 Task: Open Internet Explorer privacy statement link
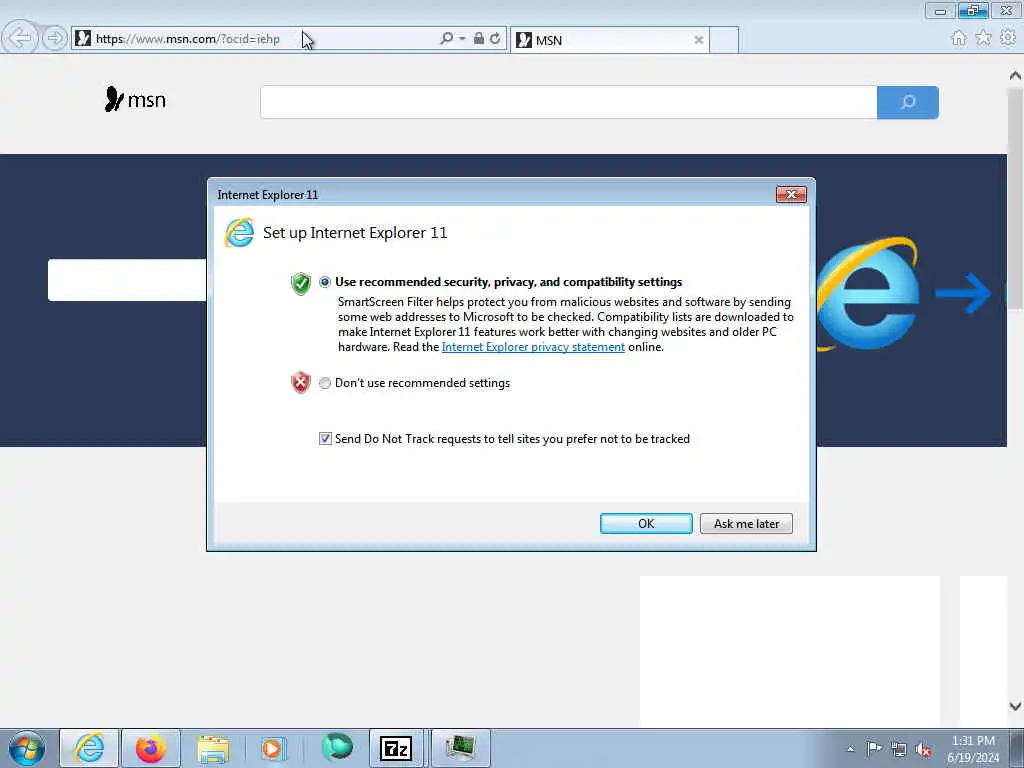(533, 347)
